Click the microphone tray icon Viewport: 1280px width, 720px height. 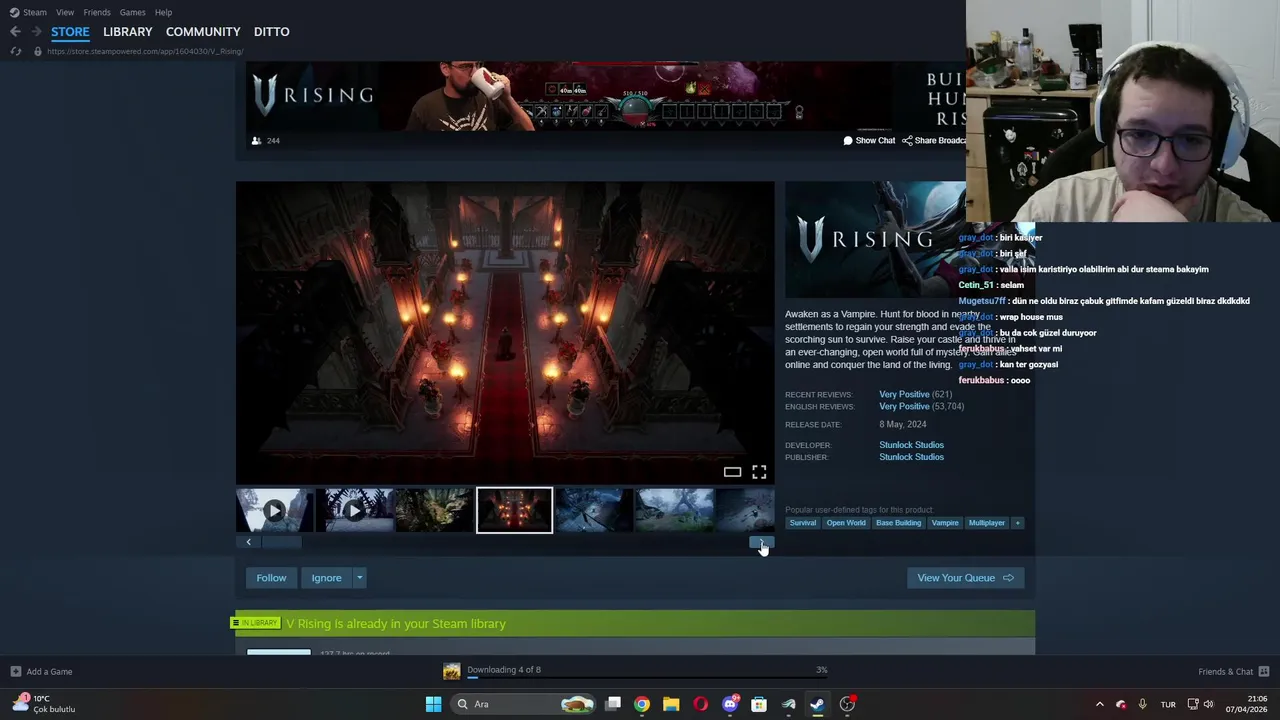1142,704
